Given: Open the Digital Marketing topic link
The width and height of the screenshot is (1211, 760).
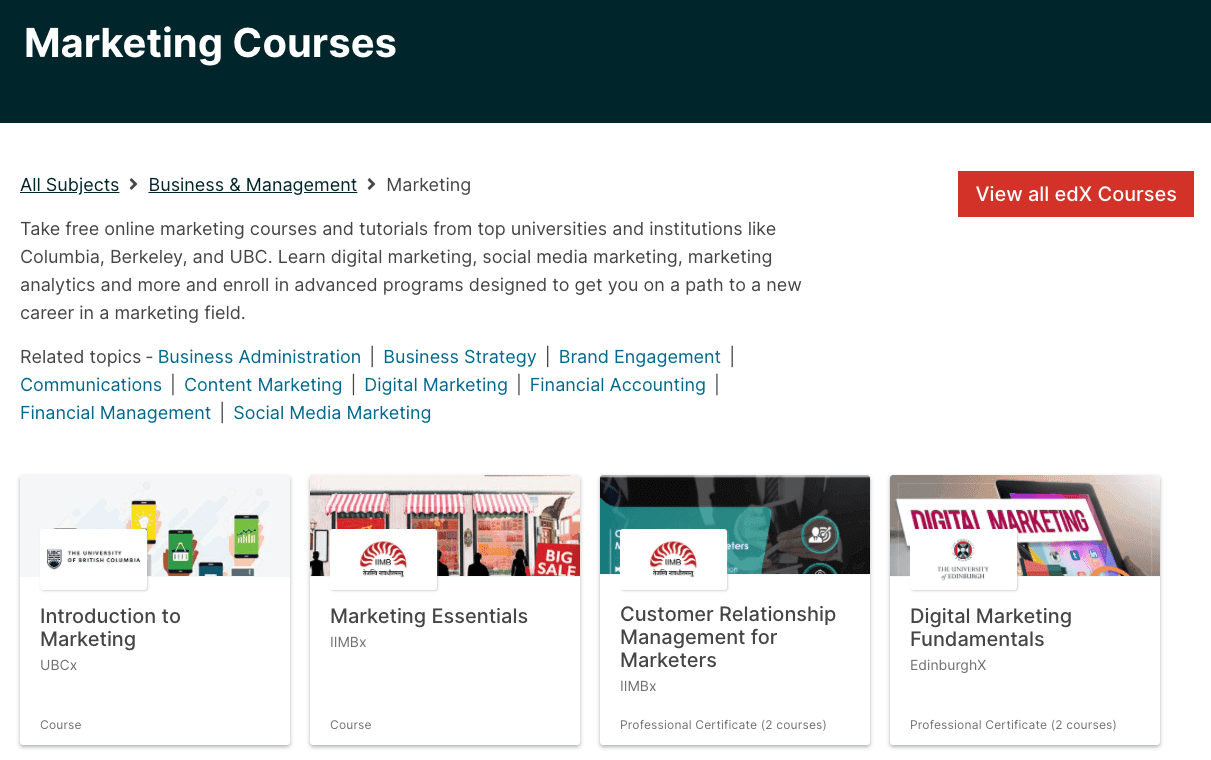Looking at the screenshot, I should click(436, 384).
